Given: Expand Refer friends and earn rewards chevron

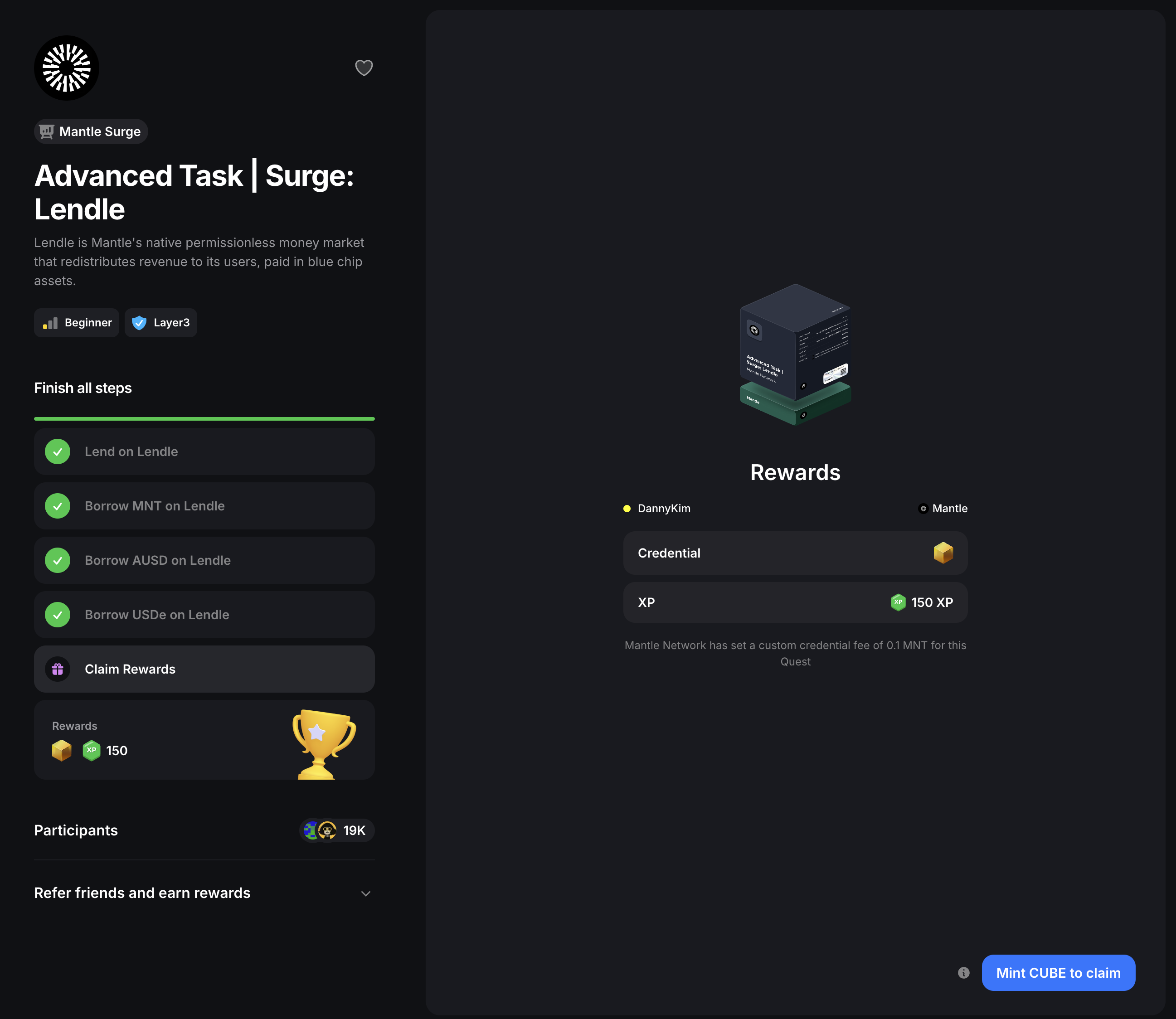Looking at the screenshot, I should tap(366, 893).
